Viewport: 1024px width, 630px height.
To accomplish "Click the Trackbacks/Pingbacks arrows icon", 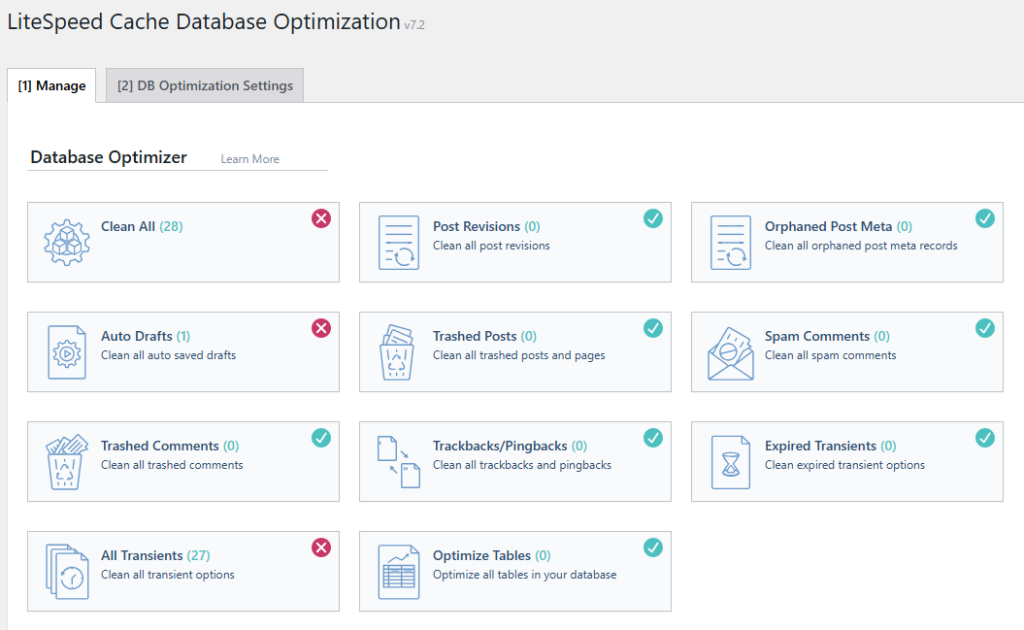I will (x=397, y=461).
